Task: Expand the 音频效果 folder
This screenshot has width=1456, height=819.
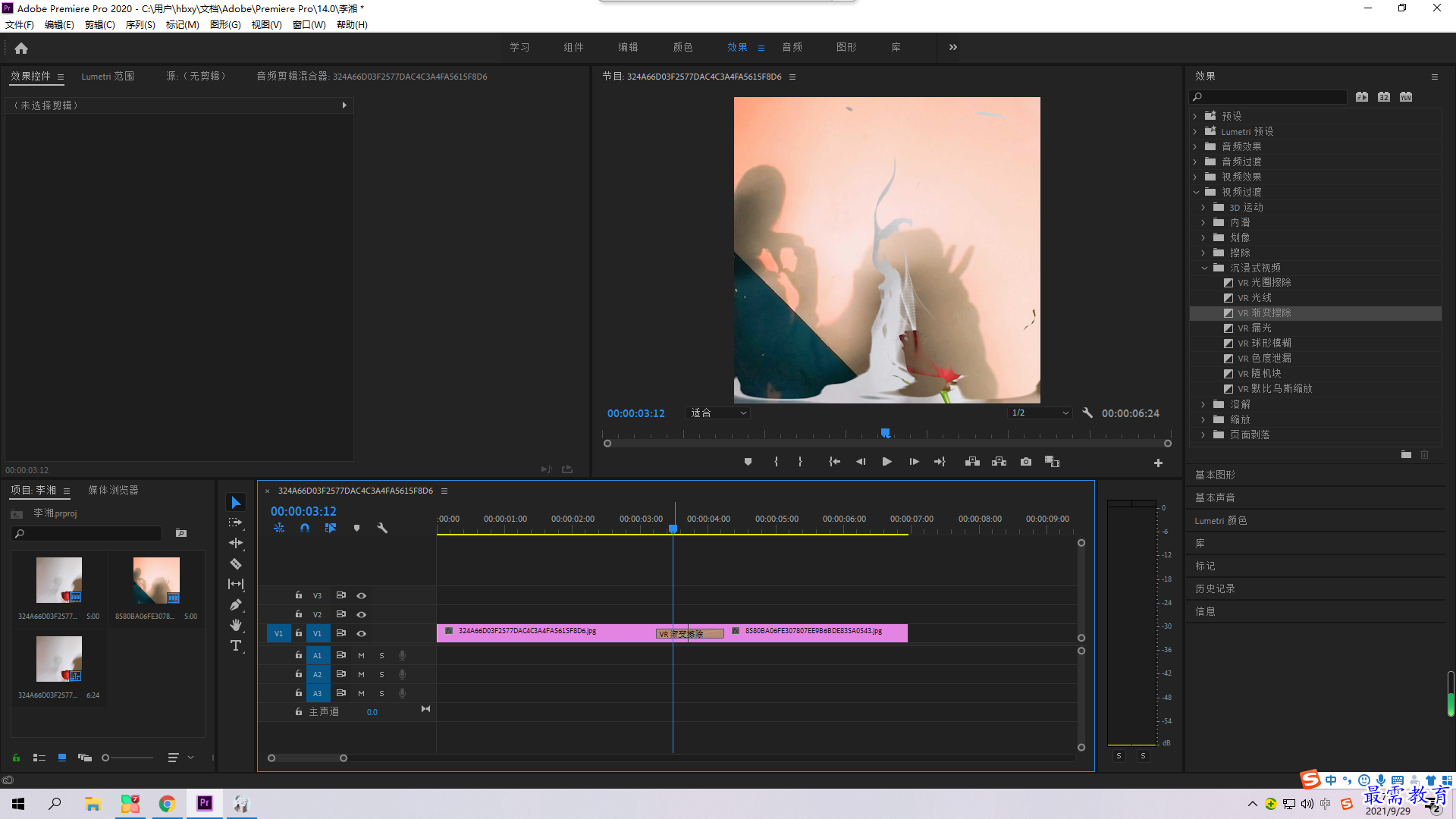Action: [1195, 146]
